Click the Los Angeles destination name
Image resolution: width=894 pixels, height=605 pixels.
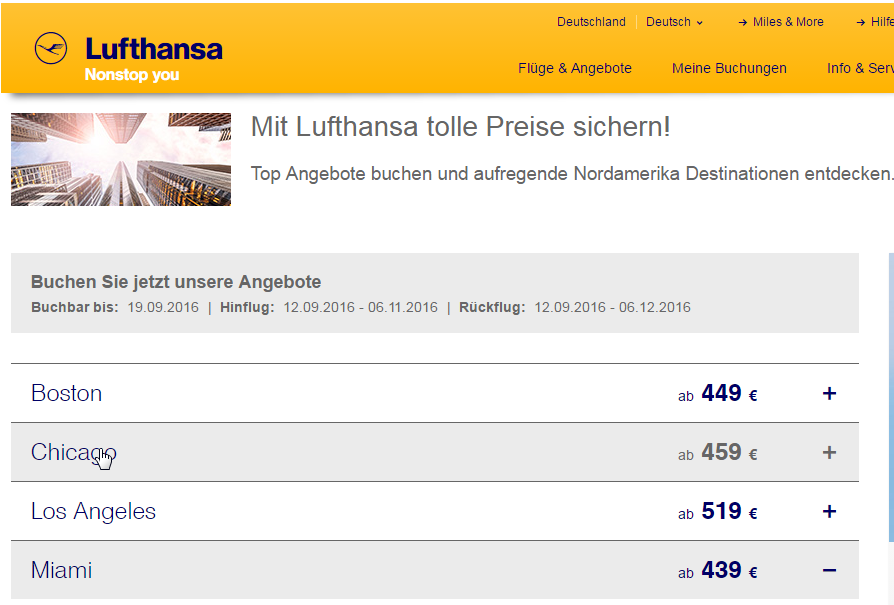click(94, 511)
